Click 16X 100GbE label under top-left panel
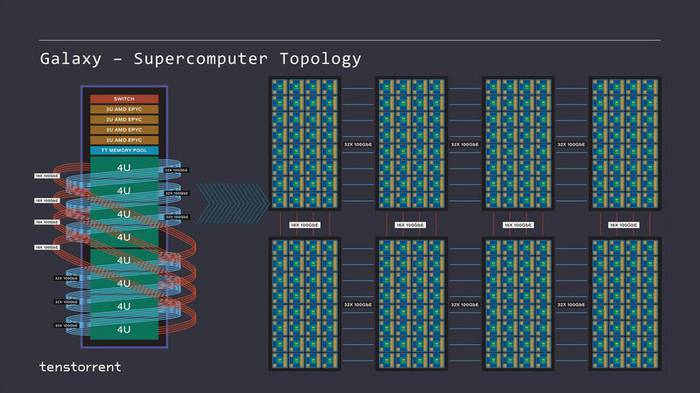The width and height of the screenshot is (700, 393). point(304,225)
